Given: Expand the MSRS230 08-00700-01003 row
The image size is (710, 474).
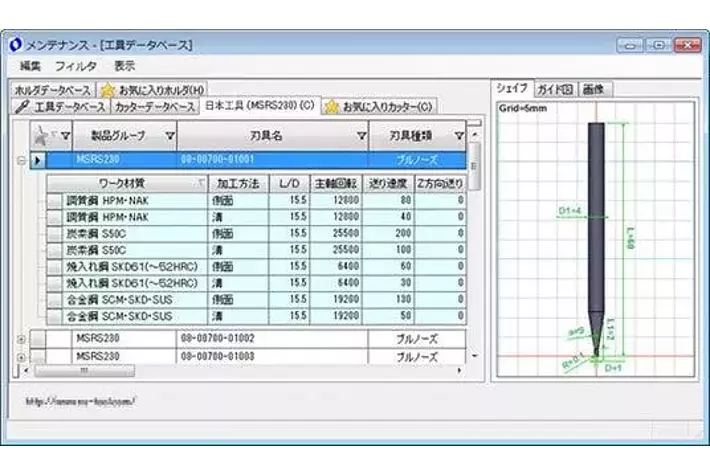Looking at the screenshot, I should pyautogui.click(x=22, y=356).
